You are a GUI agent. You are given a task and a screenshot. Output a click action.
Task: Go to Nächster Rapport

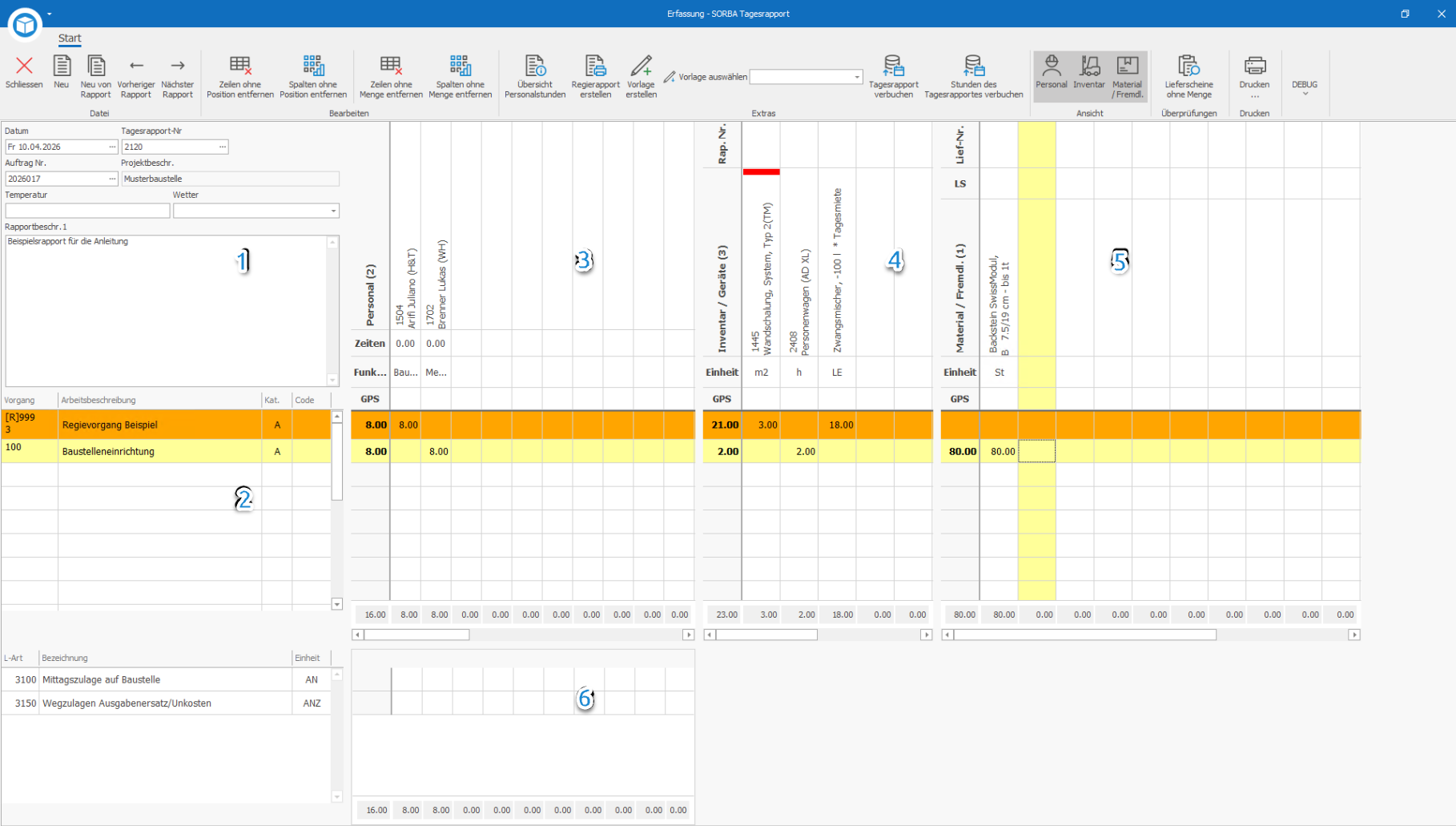[x=178, y=76]
